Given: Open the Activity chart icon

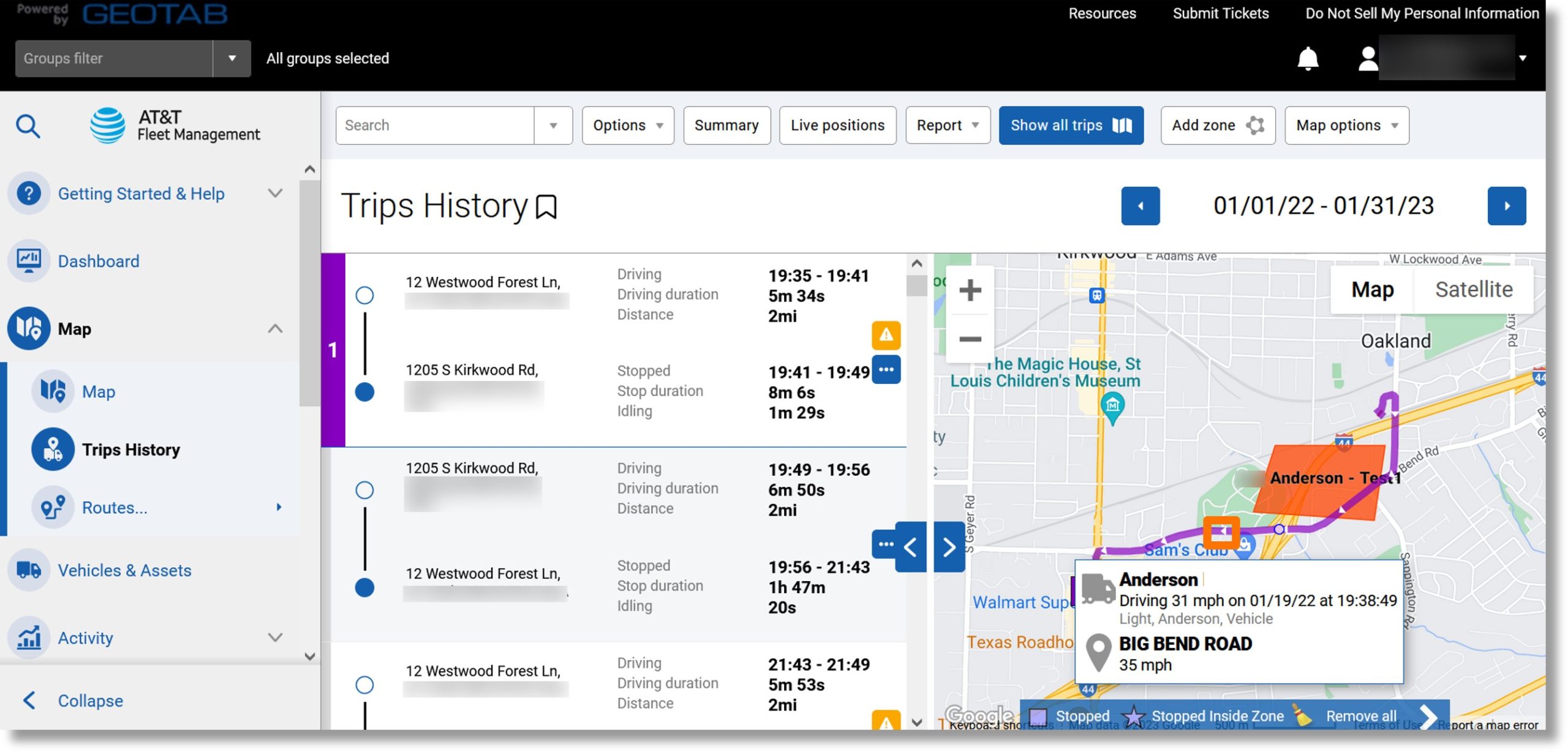Looking at the screenshot, I should click(x=29, y=637).
